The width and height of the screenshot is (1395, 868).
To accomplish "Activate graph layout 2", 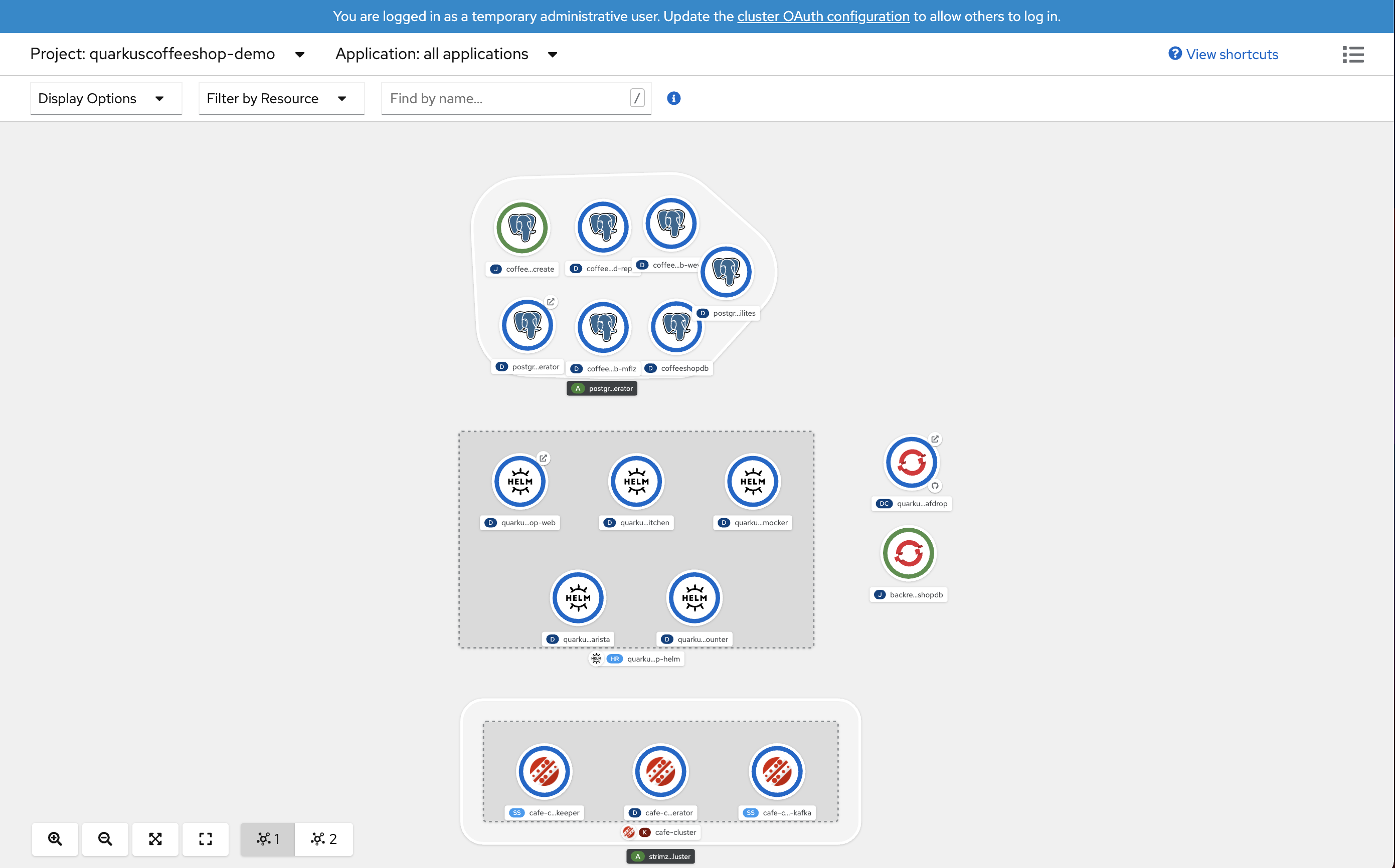I will pos(324,839).
